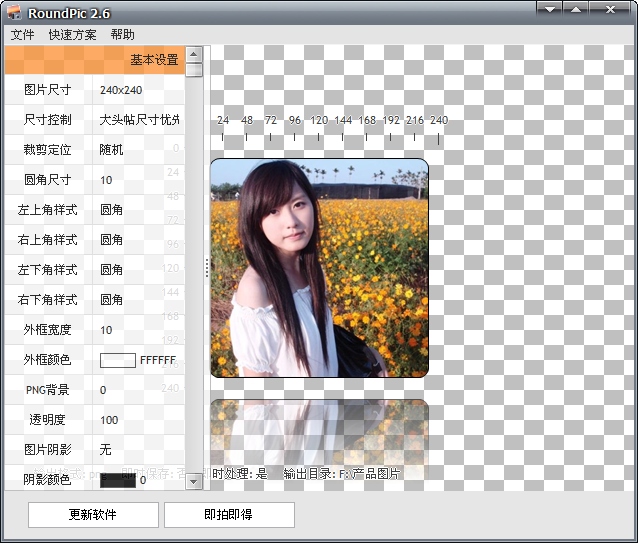Screen dimensions: 638x543
Task: Click the 裁剪定位 label
Action: (48, 150)
